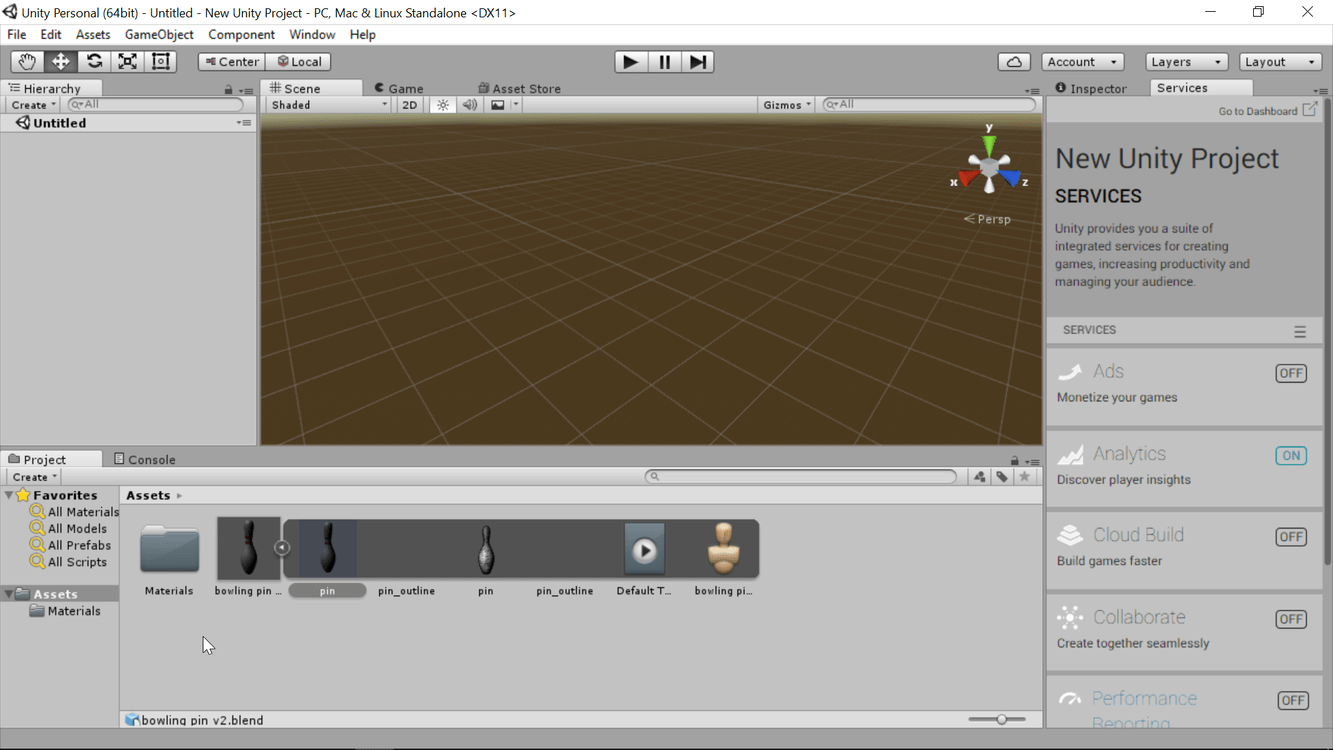The height and width of the screenshot is (750, 1333).
Task: Switch to the Game tab
Action: click(x=399, y=88)
